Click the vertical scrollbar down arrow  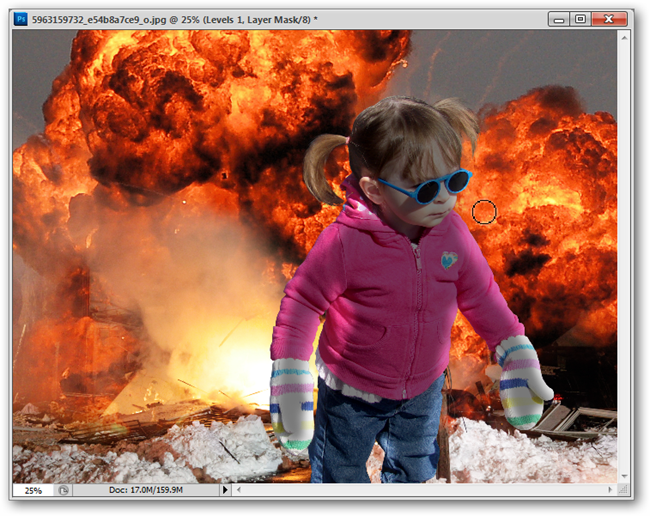point(624,476)
